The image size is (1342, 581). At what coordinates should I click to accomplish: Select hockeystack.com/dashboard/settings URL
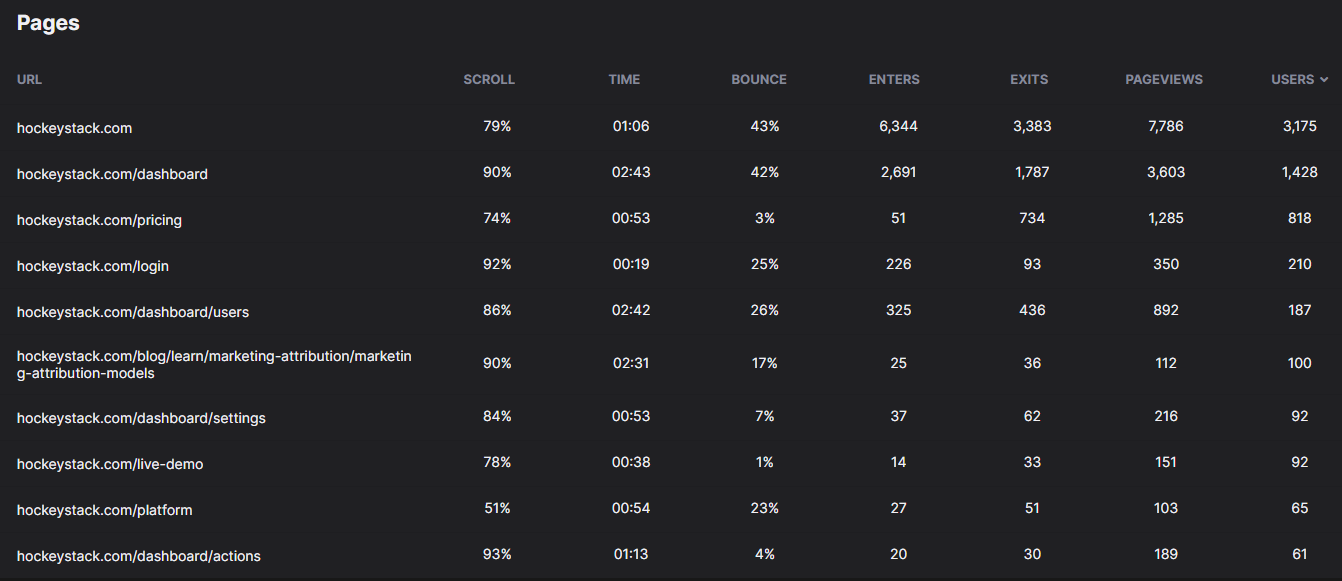pyautogui.click(x=141, y=418)
